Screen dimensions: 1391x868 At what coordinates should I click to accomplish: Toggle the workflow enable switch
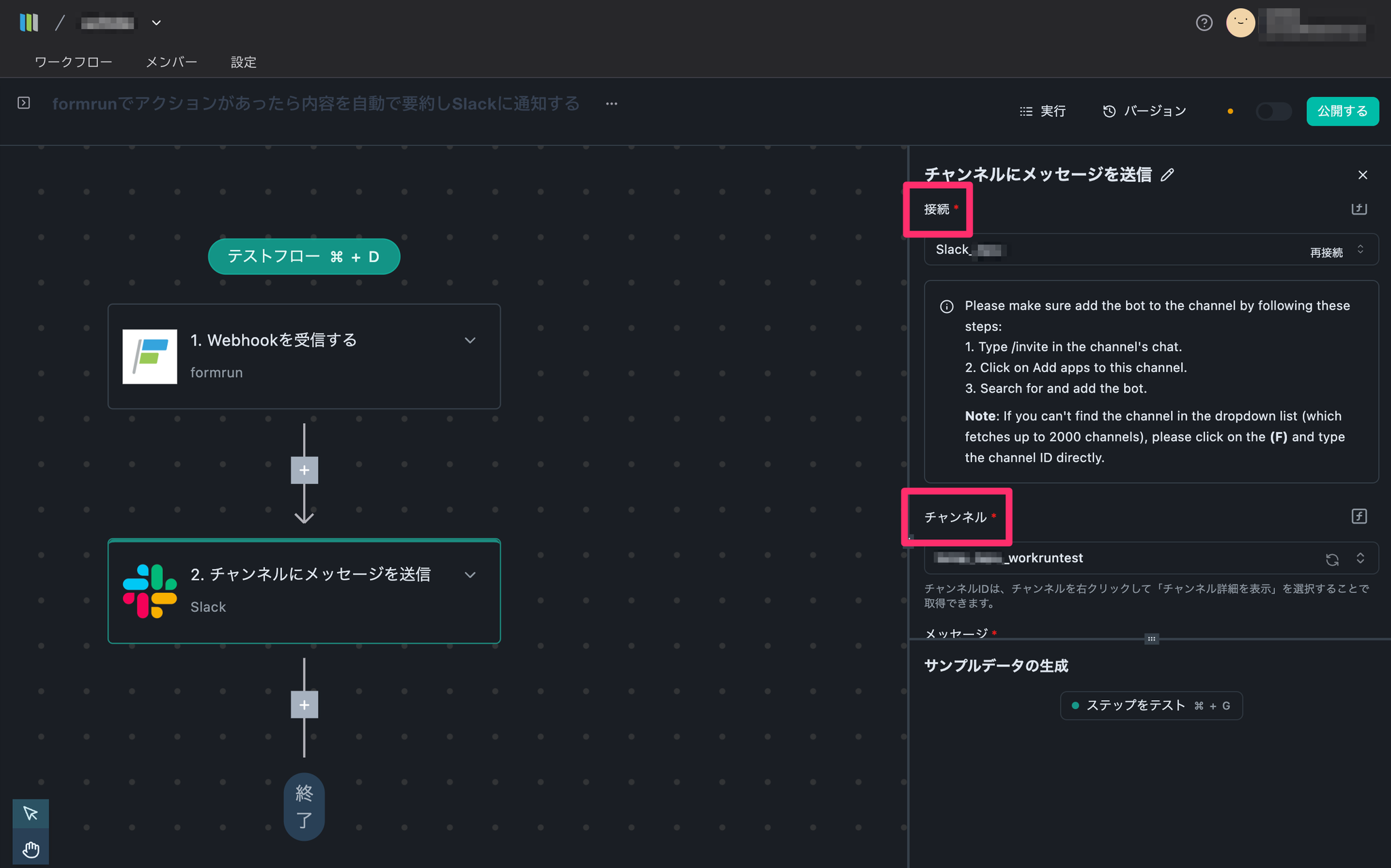(1273, 111)
